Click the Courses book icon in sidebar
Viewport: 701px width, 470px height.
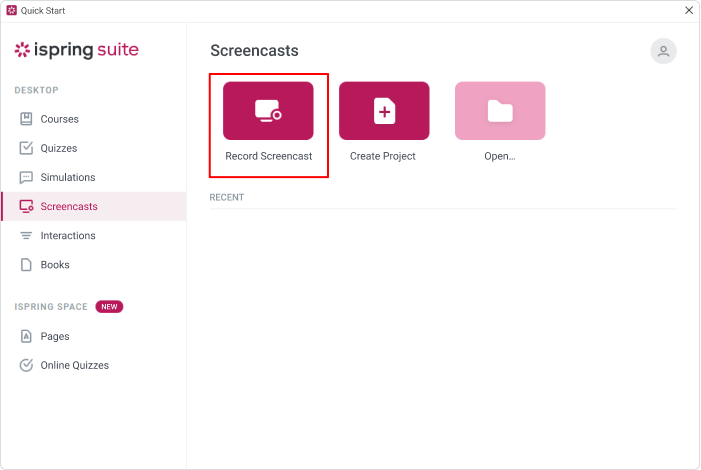(26, 119)
